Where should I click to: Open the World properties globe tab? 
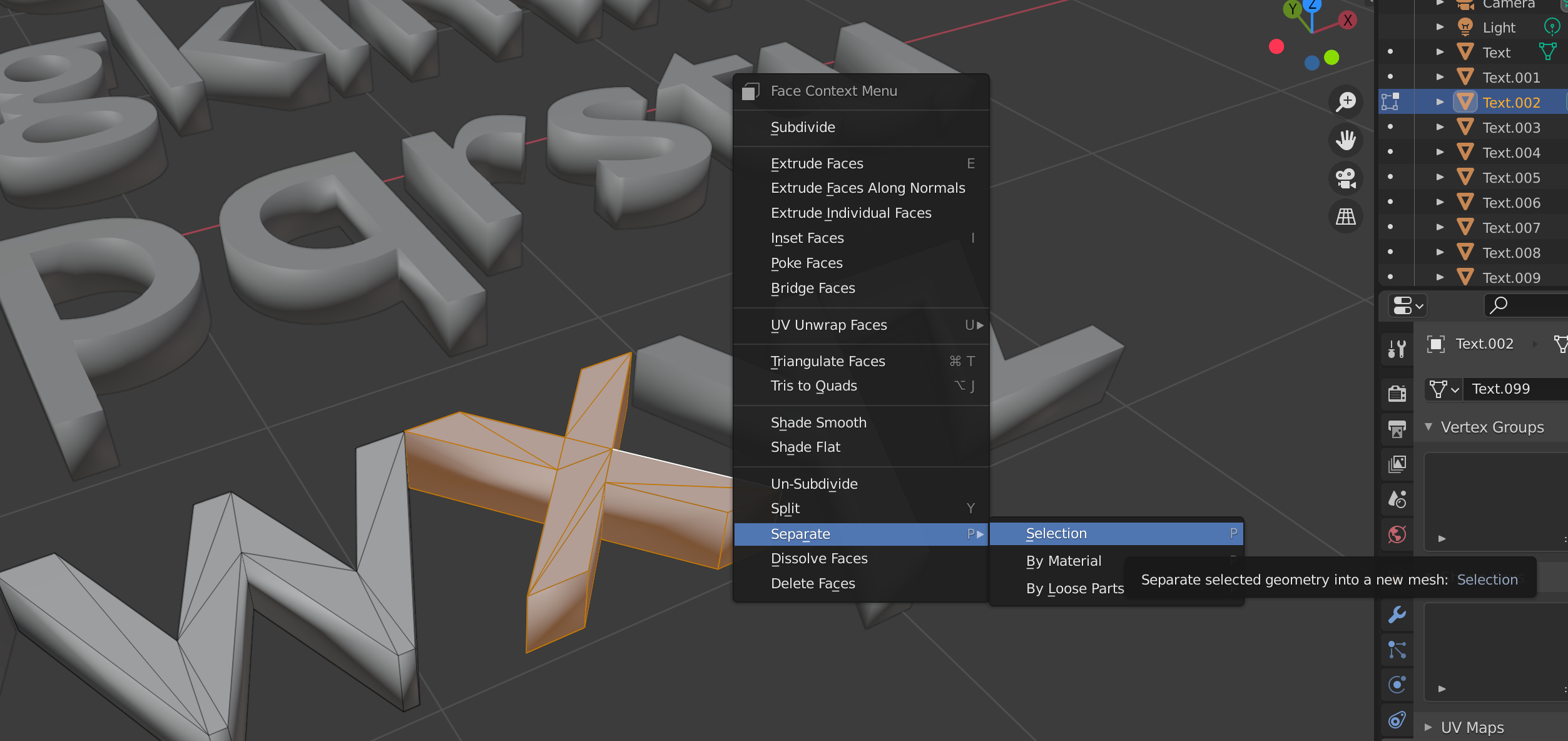coord(1397,534)
